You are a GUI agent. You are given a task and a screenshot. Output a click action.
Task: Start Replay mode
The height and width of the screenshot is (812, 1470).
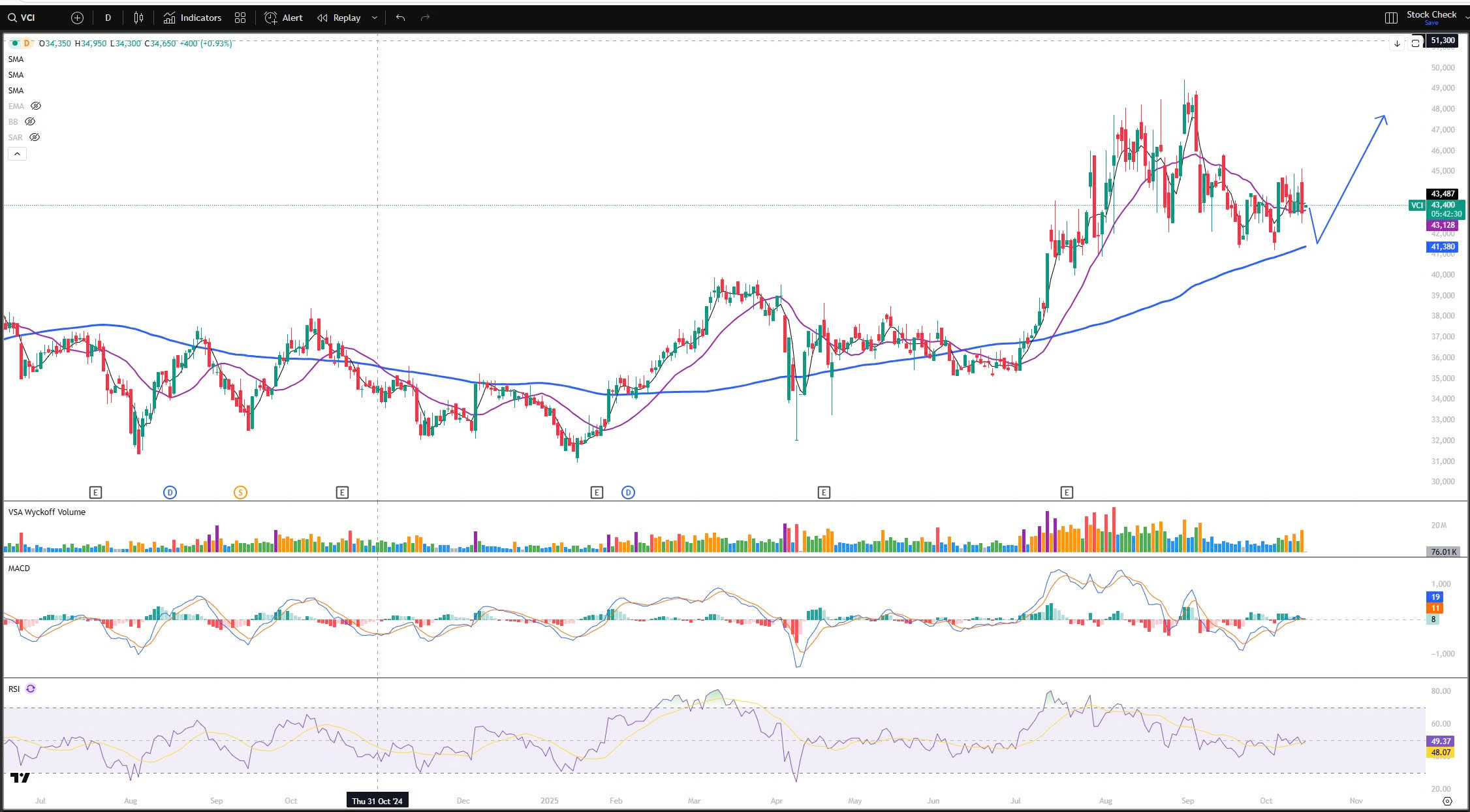pyautogui.click(x=339, y=18)
